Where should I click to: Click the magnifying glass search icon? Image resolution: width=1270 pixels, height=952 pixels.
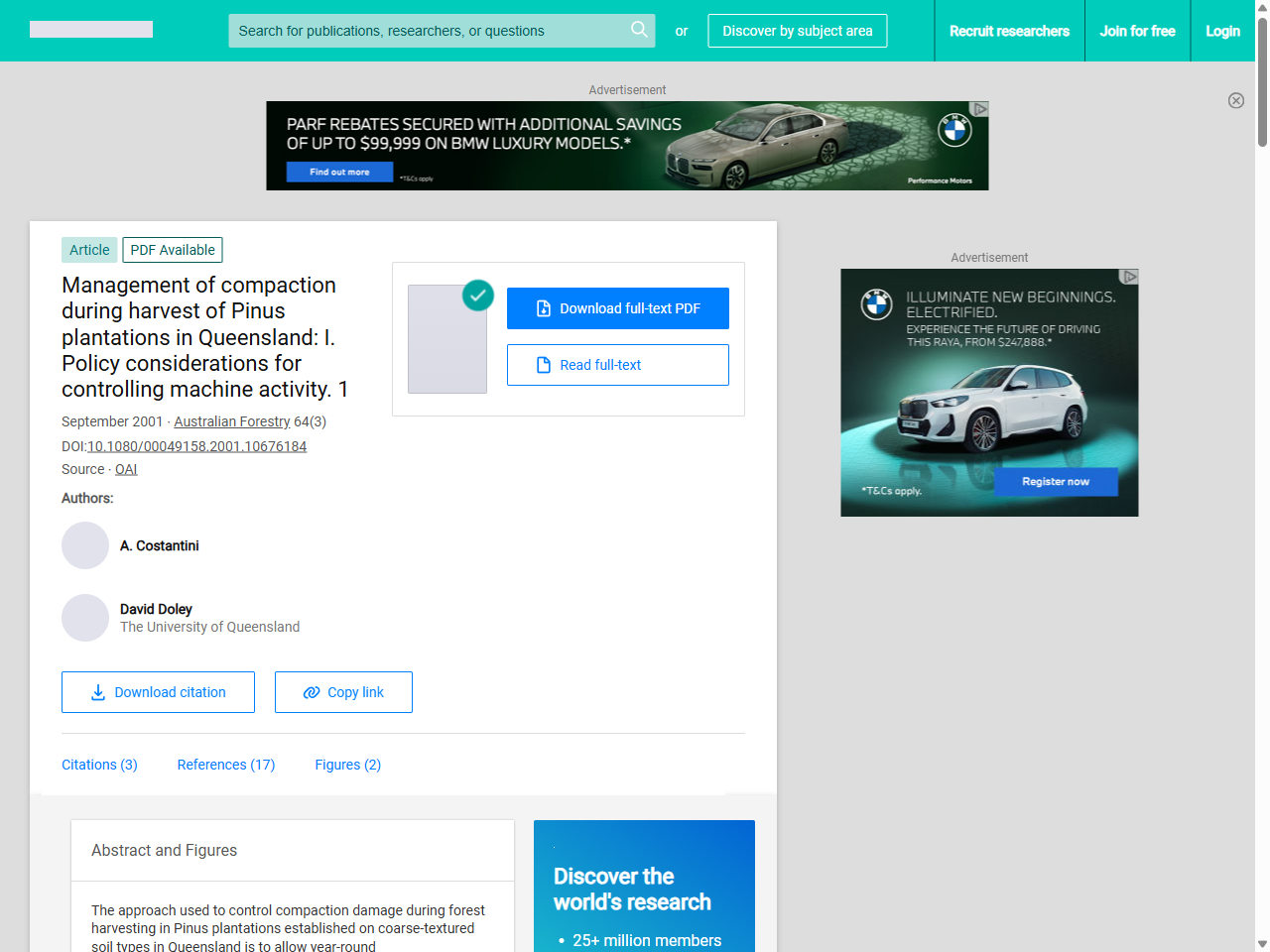coord(639,30)
